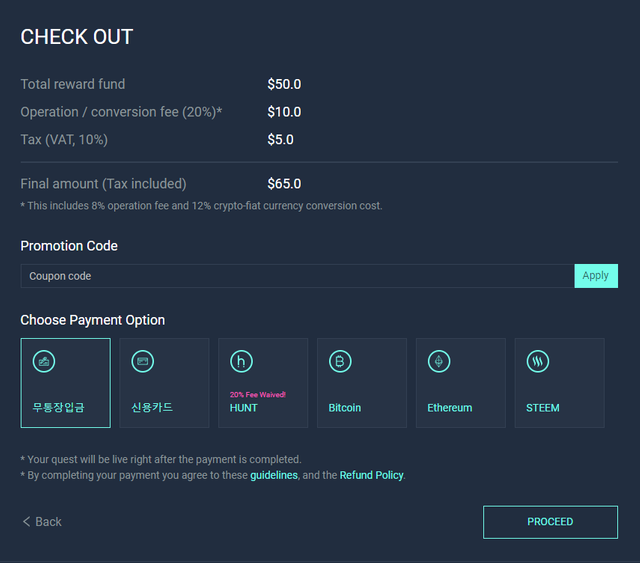Pick the STEEM payment option label
640x563 pixels.
pos(542,408)
